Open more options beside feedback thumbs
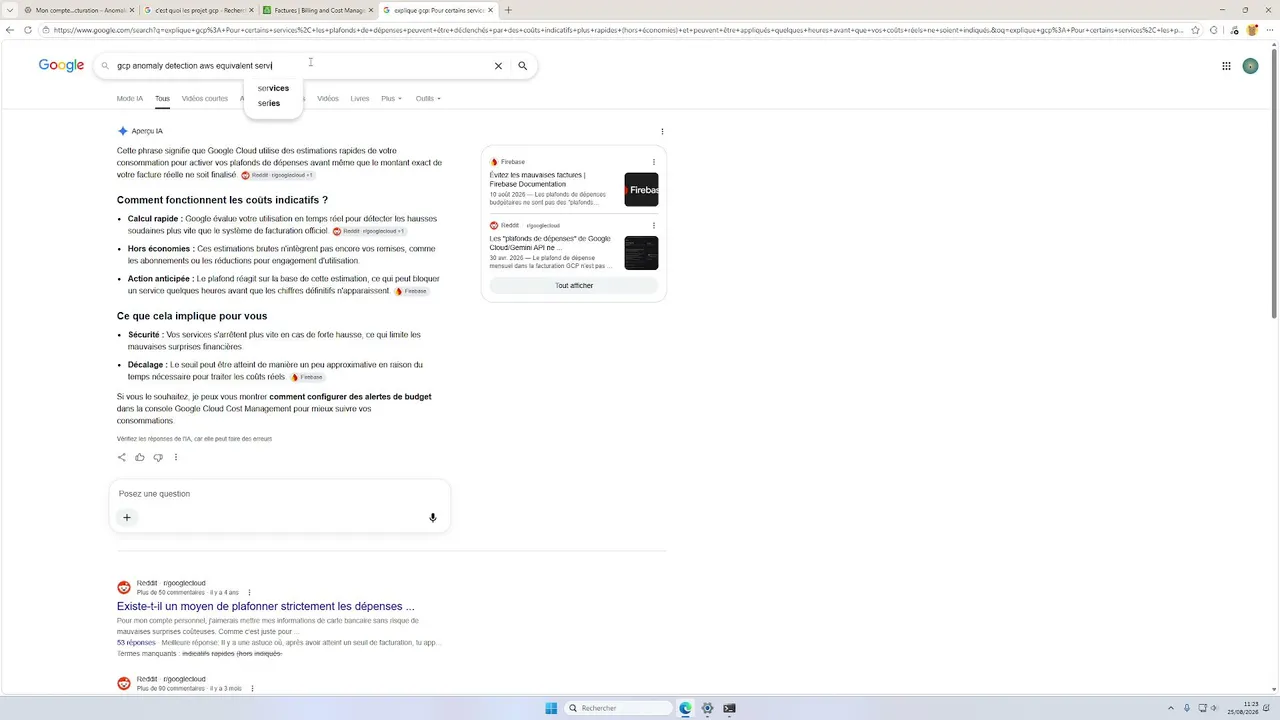 [176, 457]
